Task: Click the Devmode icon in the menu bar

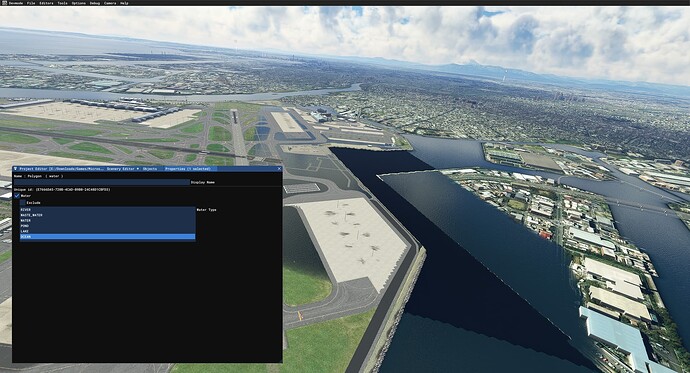Action: point(4,3)
